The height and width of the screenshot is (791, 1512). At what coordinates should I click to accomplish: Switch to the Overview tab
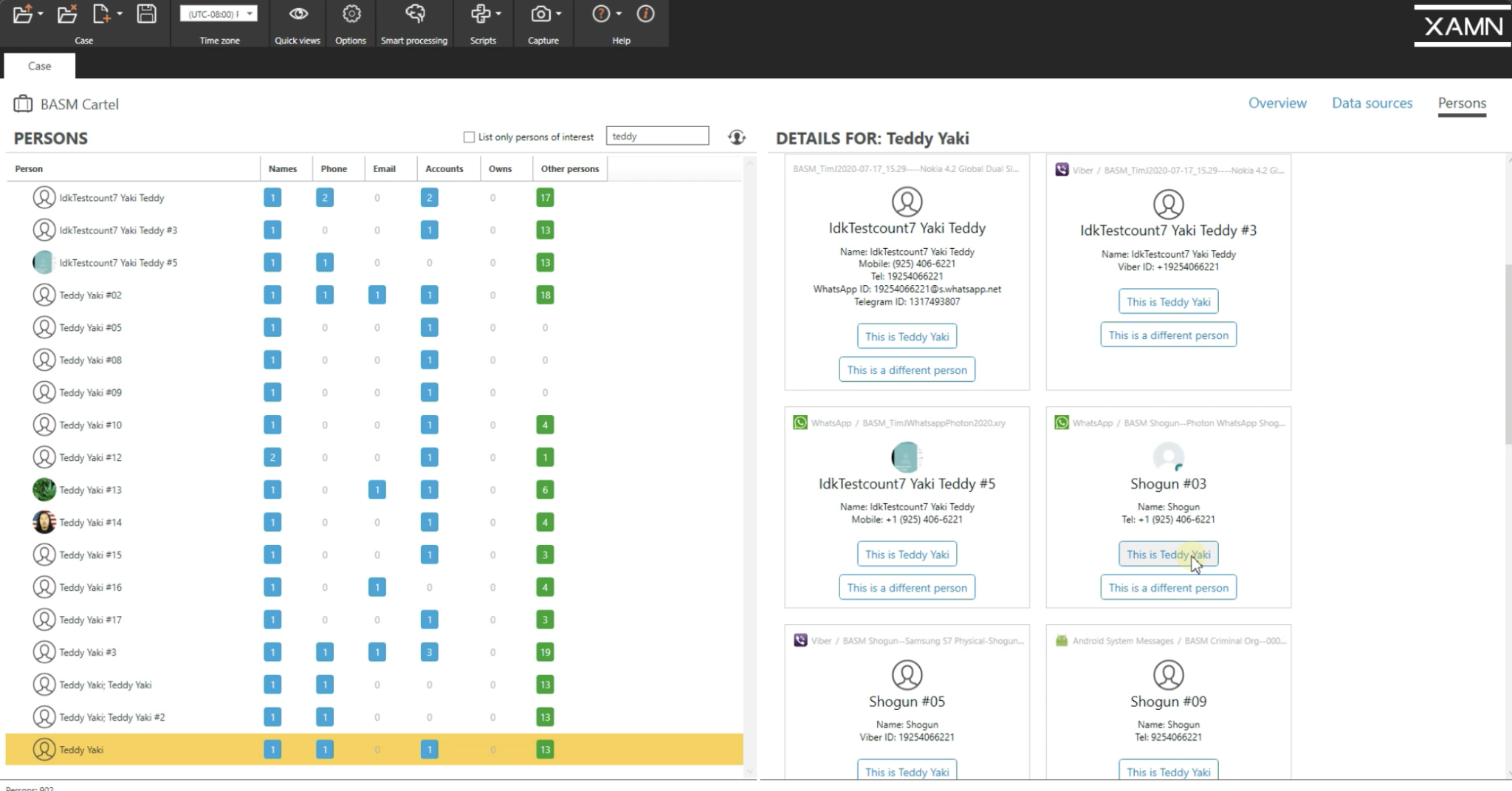click(1276, 103)
